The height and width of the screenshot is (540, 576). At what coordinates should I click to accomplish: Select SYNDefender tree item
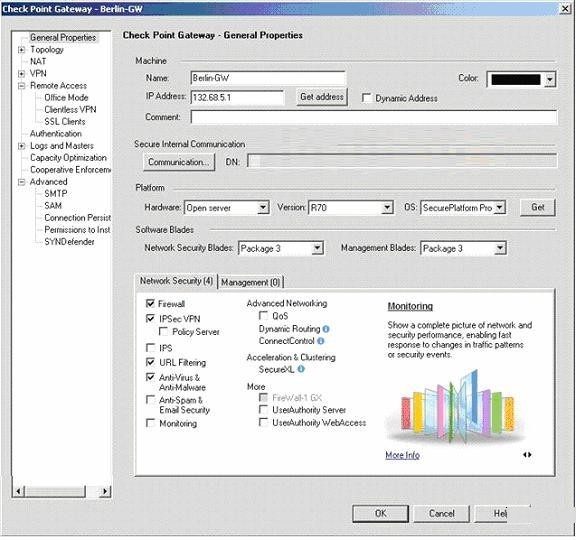click(69, 242)
